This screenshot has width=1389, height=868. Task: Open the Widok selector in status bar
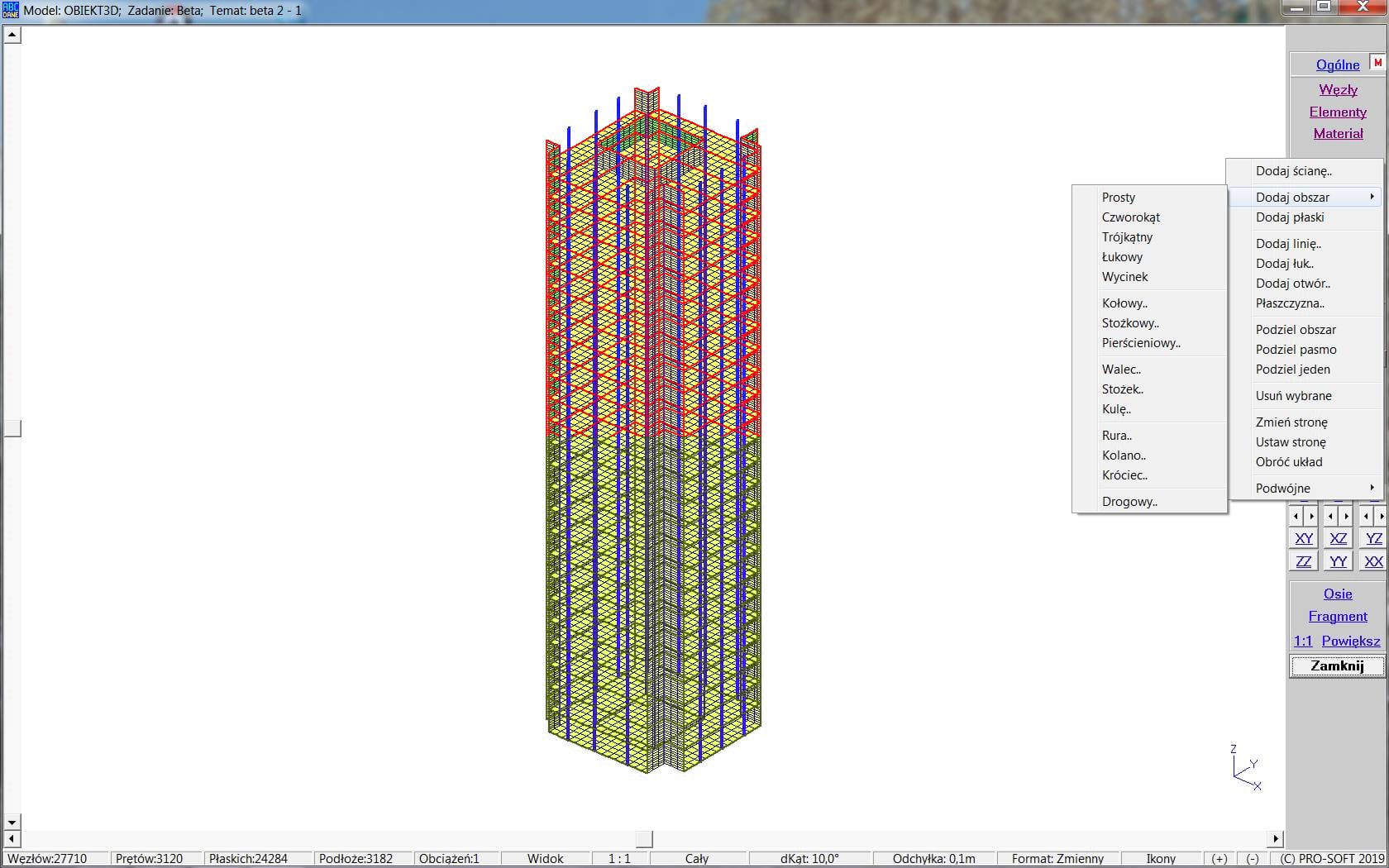(546, 858)
